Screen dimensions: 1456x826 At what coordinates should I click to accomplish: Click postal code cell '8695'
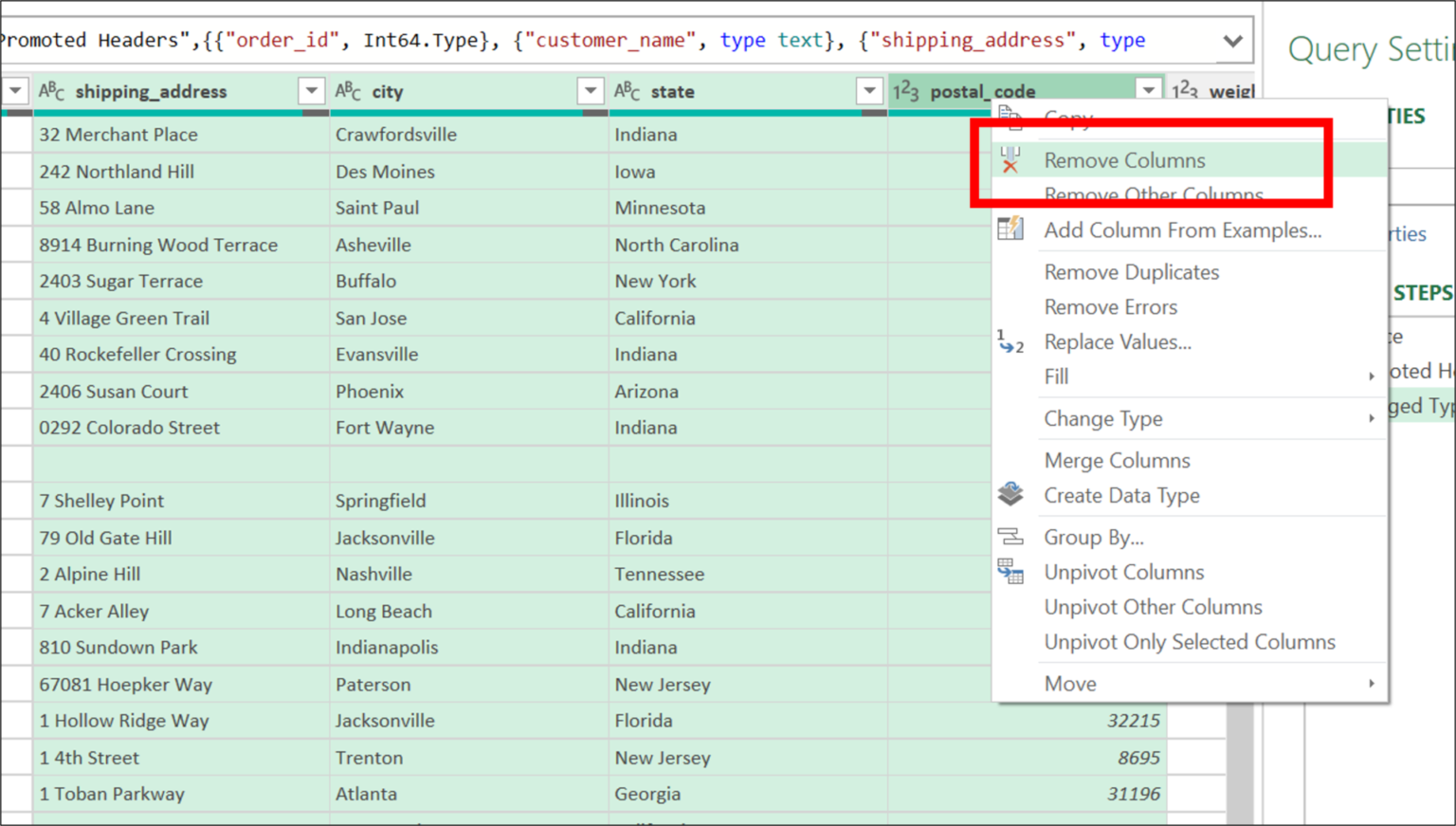(1027, 757)
